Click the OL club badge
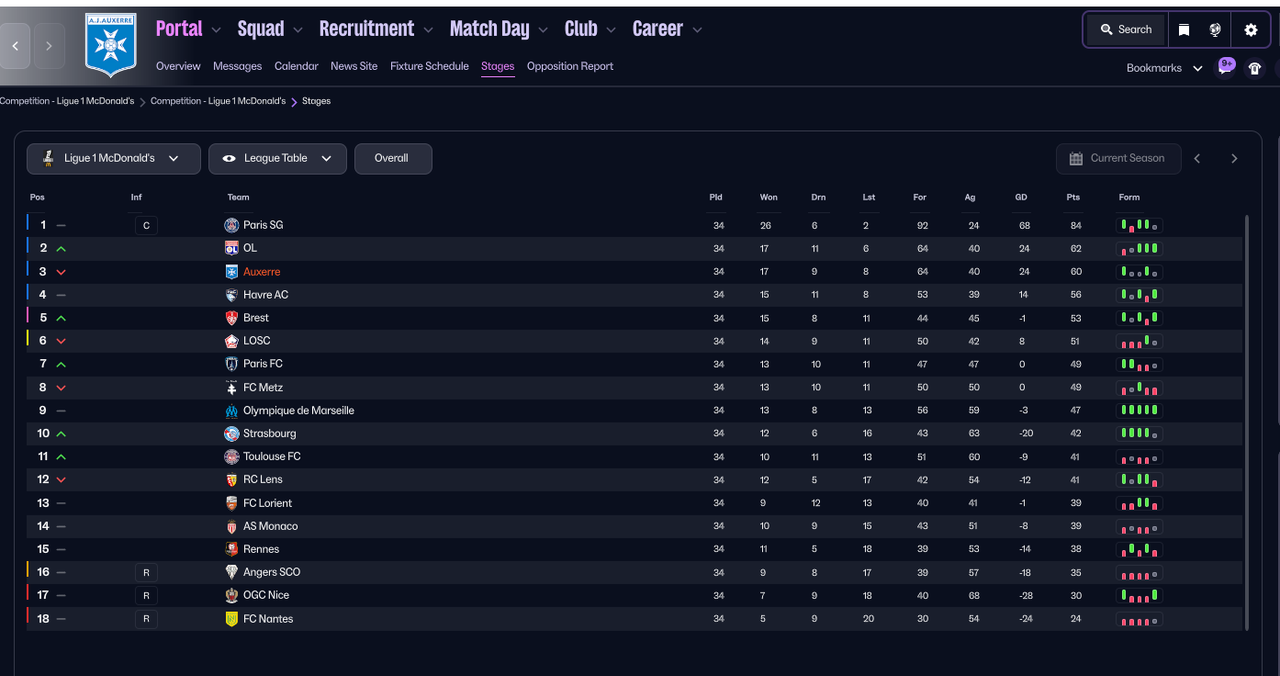 click(231, 248)
